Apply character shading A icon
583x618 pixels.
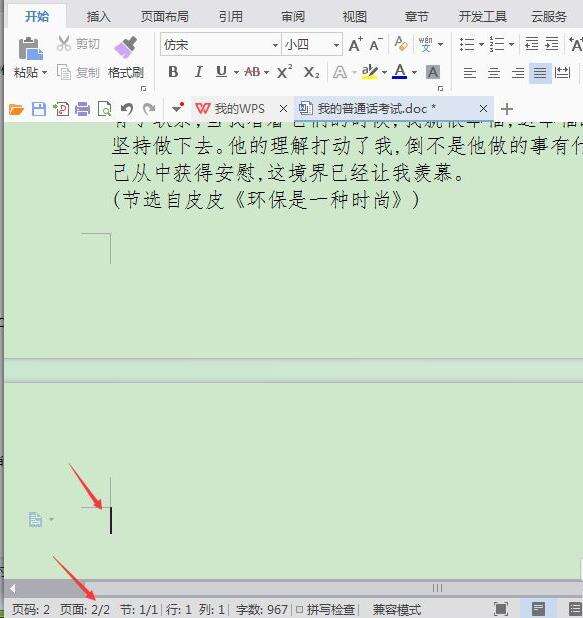click(x=432, y=72)
